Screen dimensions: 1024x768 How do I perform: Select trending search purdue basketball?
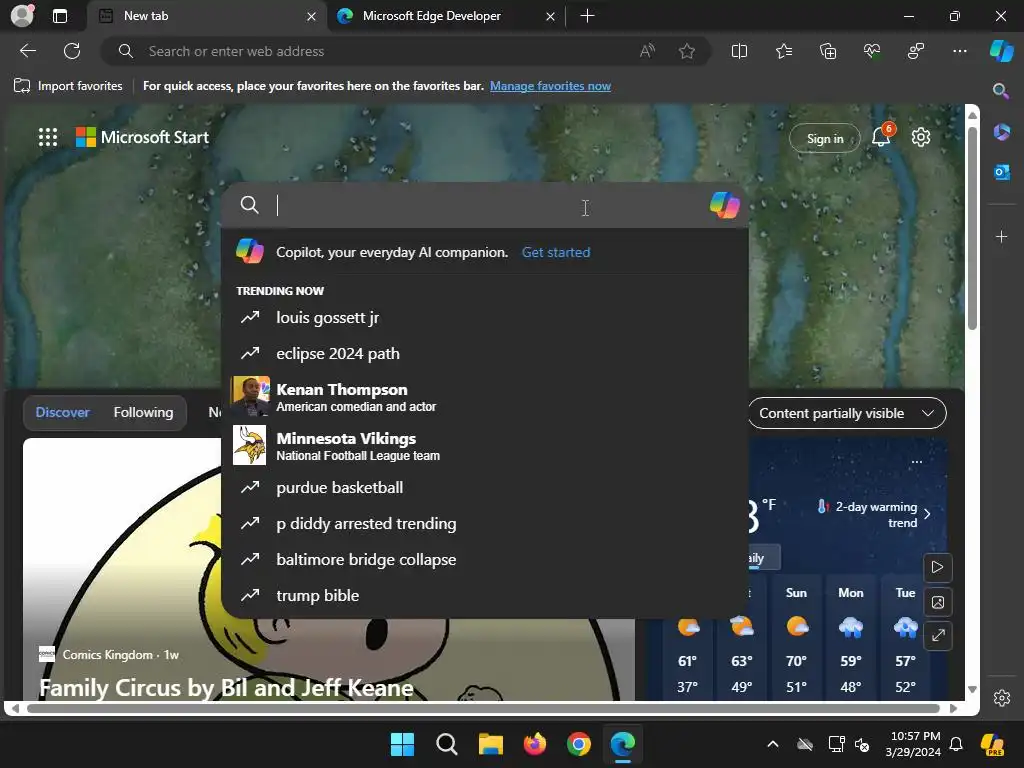[485, 487]
